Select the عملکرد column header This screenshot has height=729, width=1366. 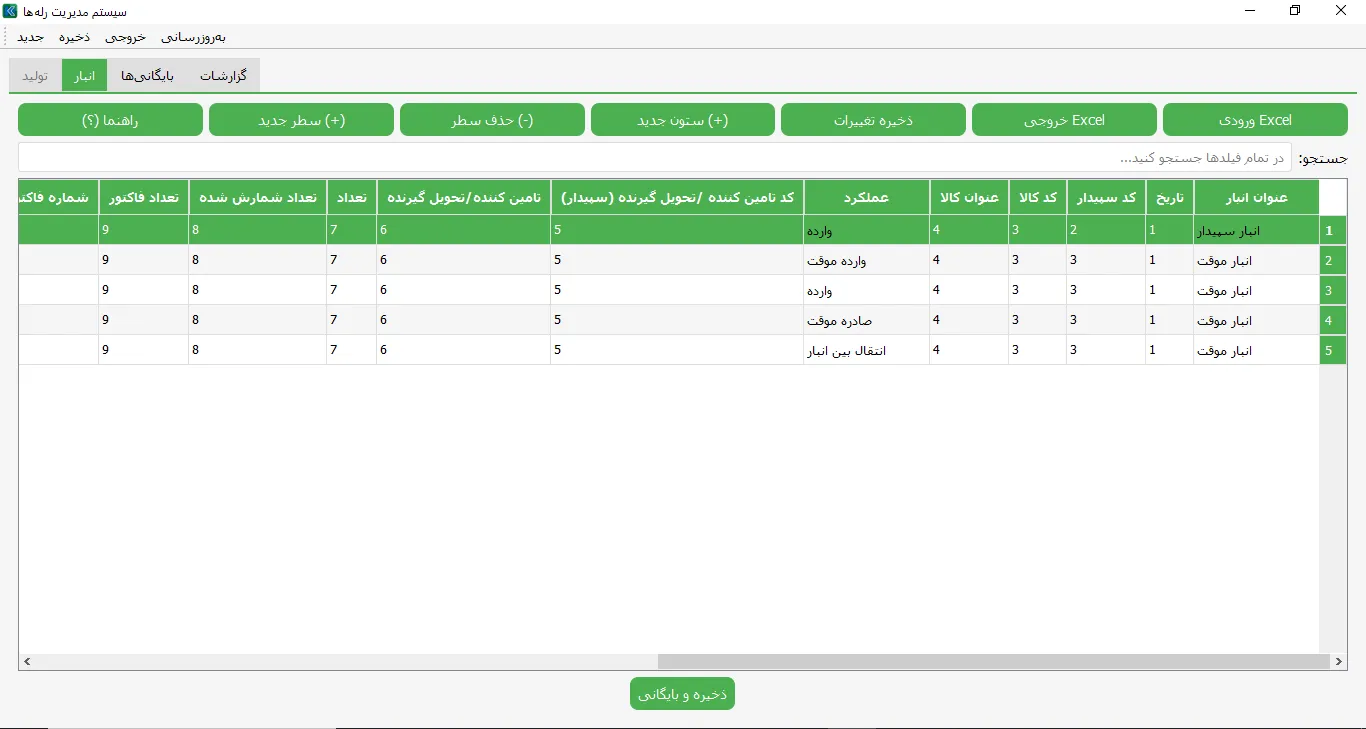pyautogui.click(x=867, y=198)
